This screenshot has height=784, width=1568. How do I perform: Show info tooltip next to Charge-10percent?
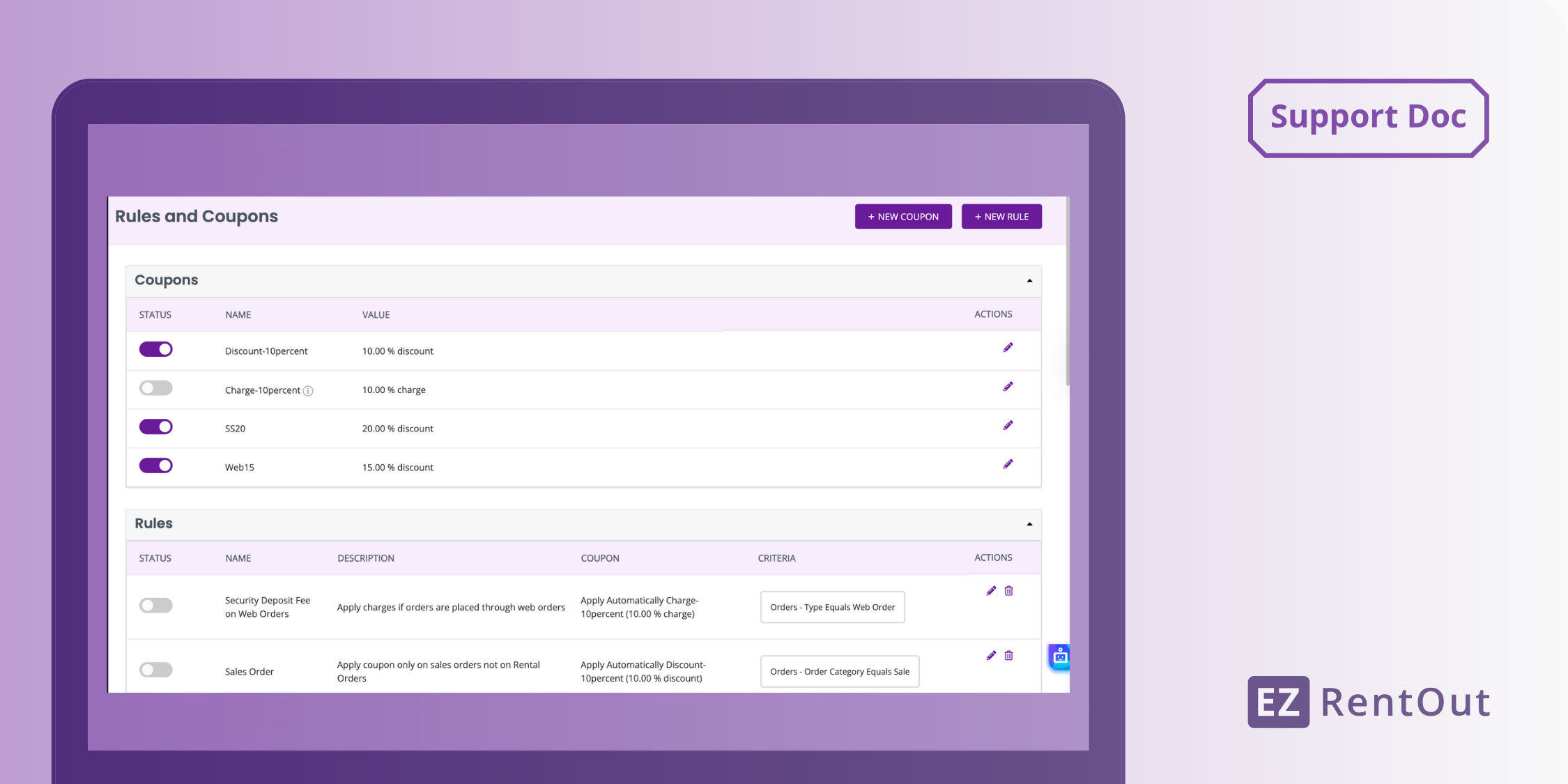click(x=308, y=391)
